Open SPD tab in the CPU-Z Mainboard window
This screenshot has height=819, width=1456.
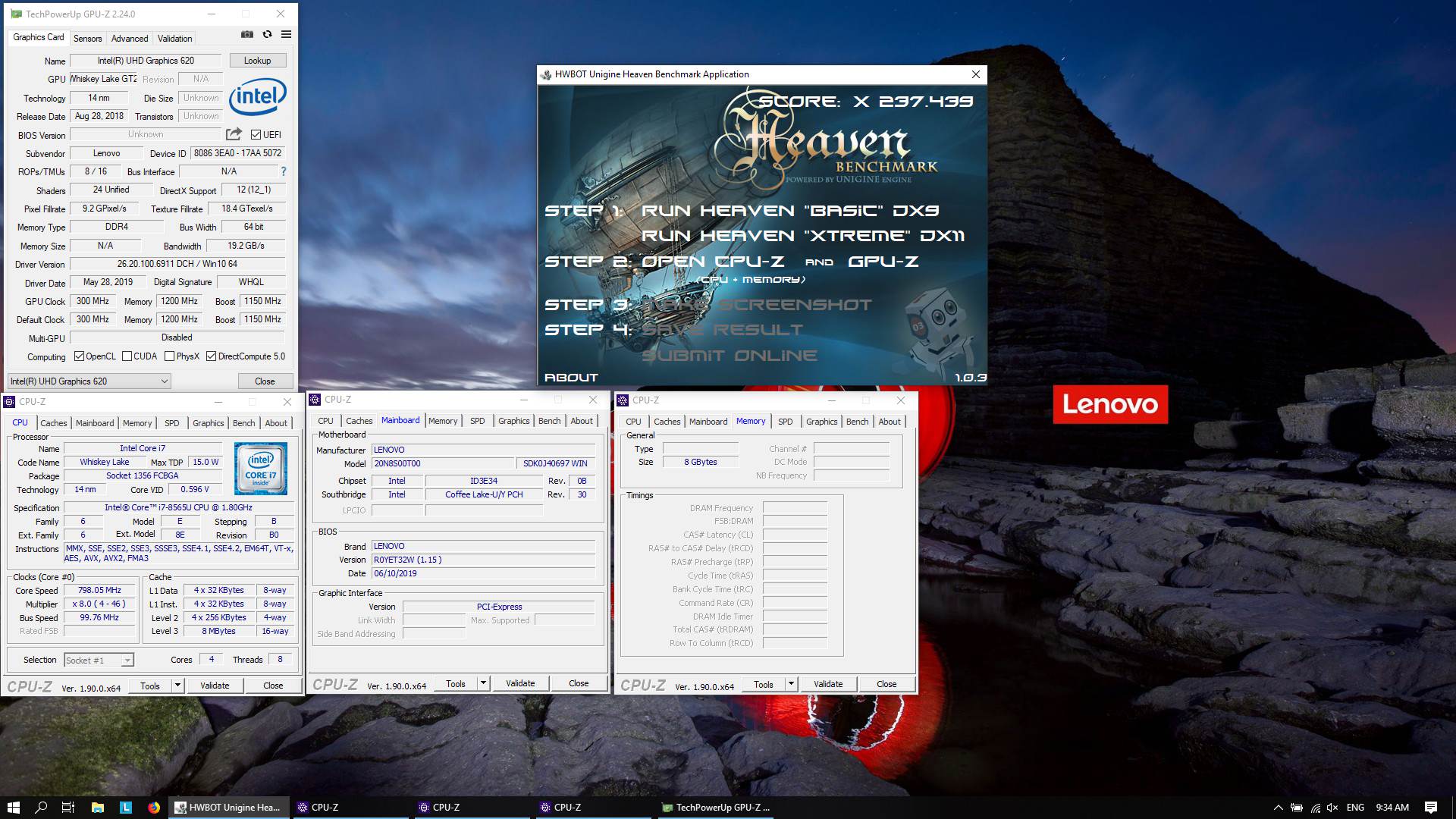coord(477,421)
